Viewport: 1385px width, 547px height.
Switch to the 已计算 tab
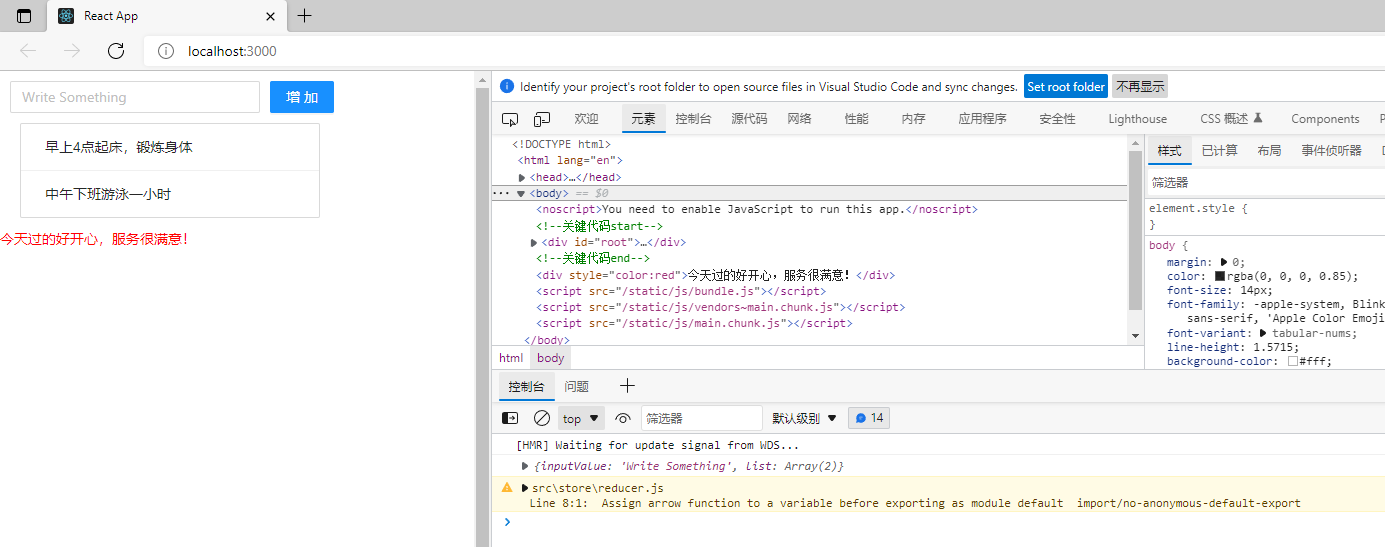(1219, 150)
